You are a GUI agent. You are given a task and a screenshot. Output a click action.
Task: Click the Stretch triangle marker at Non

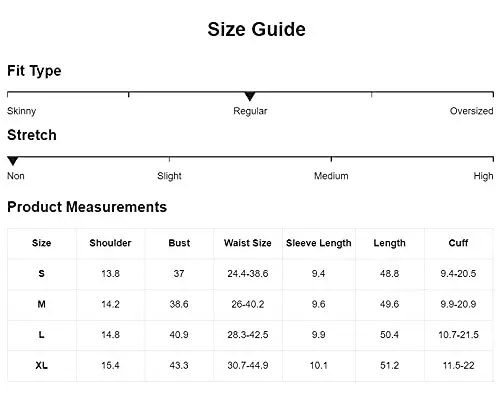pos(13,161)
